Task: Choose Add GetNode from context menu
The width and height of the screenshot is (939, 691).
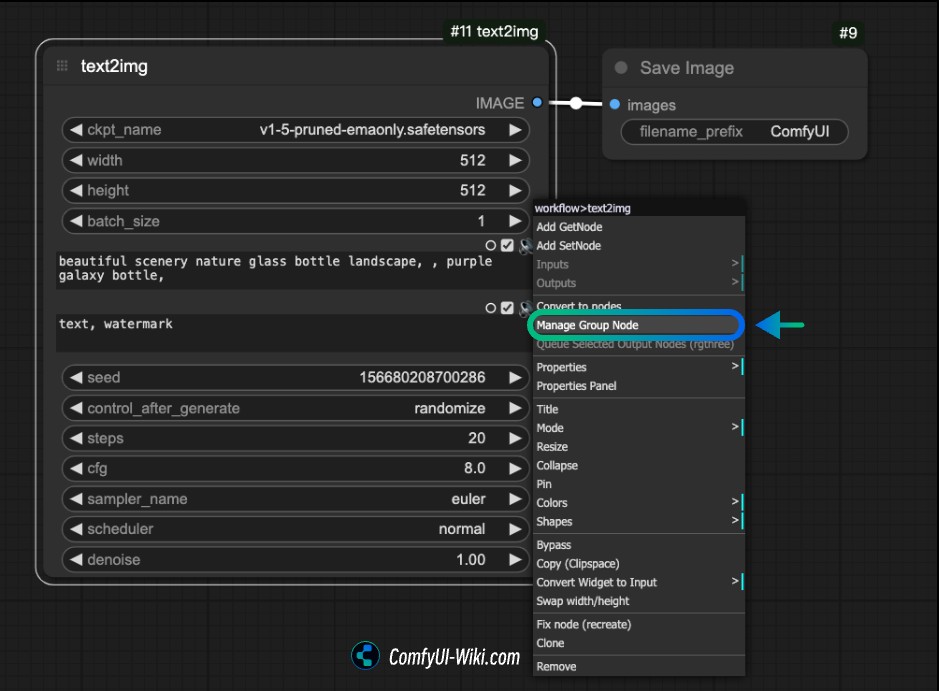Action: 639,227
